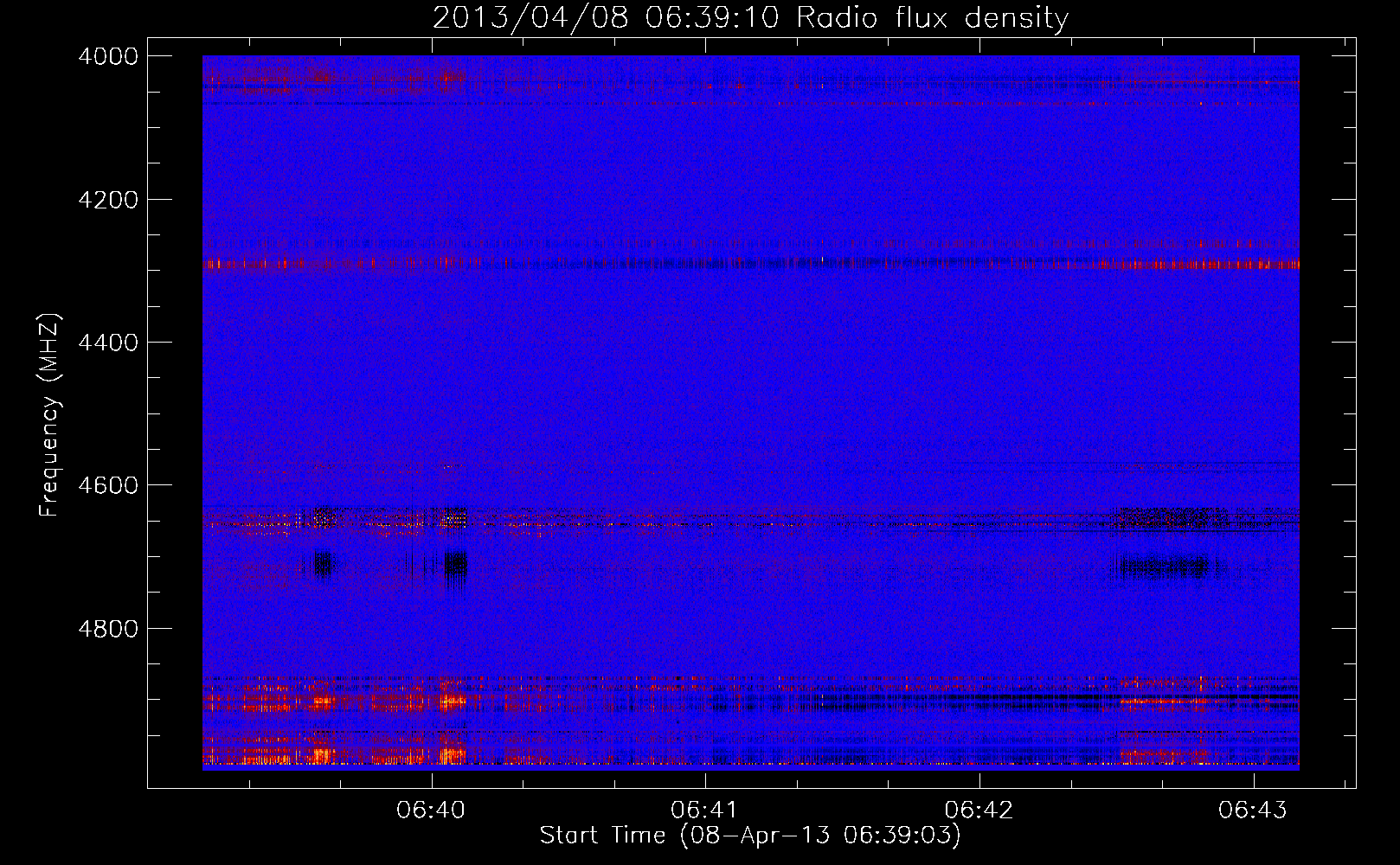Select the 4200 frequency tick label
The width and height of the screenshot is (1400, 865).
coord(108,200)
